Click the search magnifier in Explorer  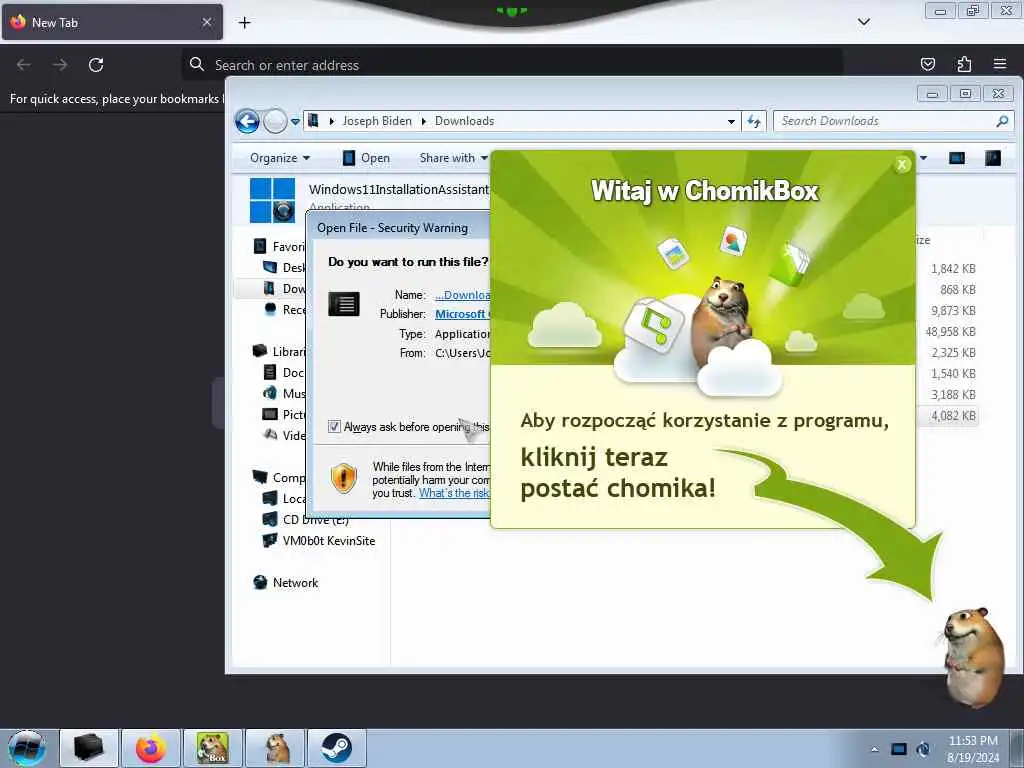click(1002, 121)
